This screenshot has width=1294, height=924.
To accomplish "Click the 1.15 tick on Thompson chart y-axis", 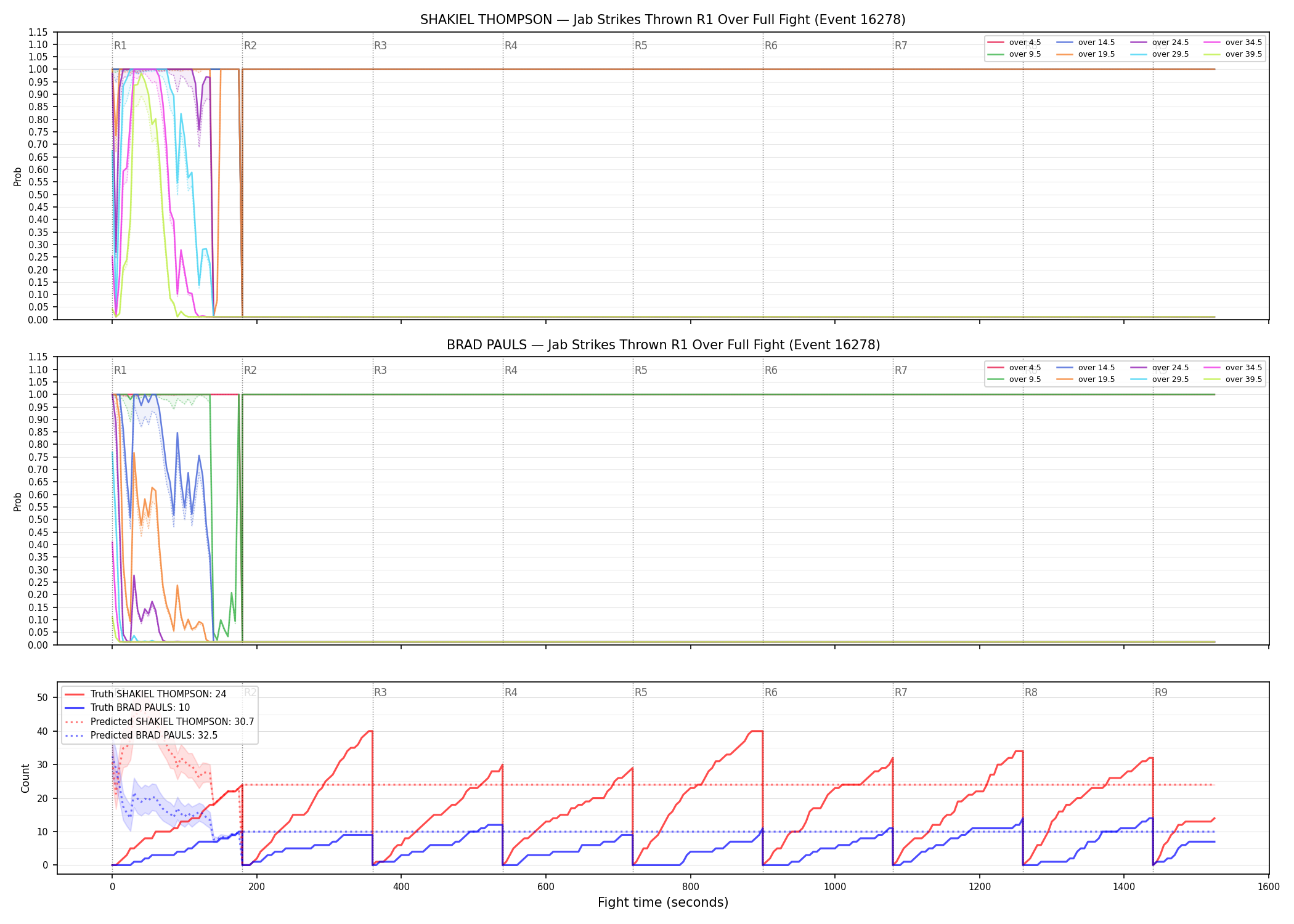I will [38, 32].
